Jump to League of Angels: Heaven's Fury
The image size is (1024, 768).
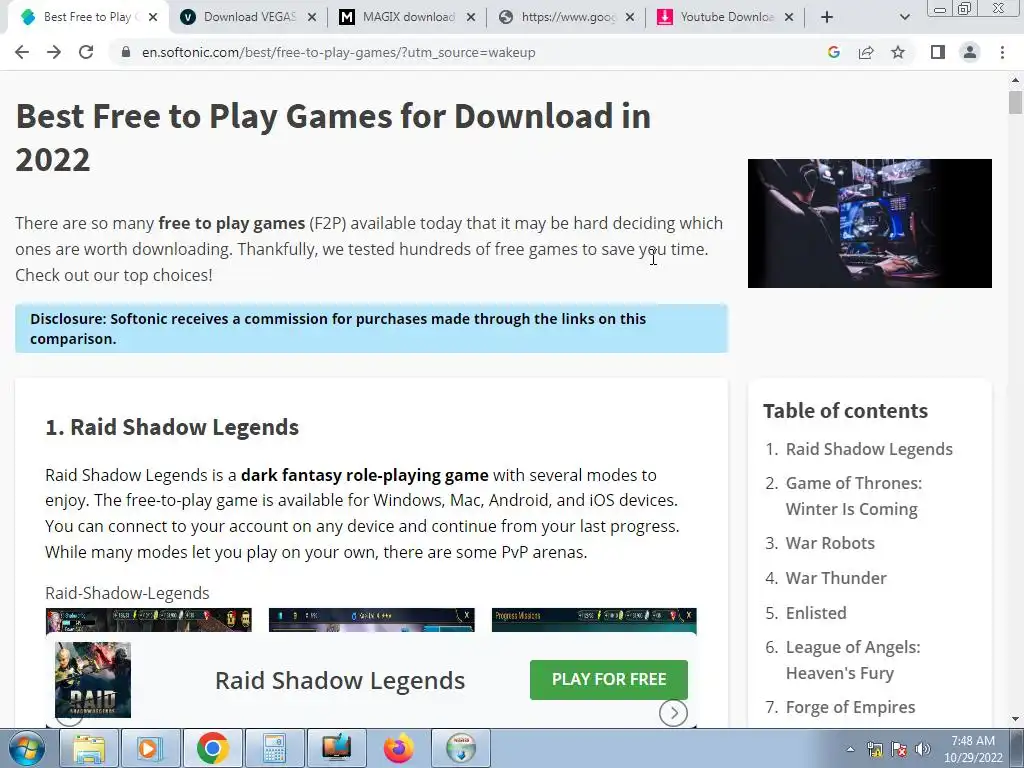click(x=853, y=660)
